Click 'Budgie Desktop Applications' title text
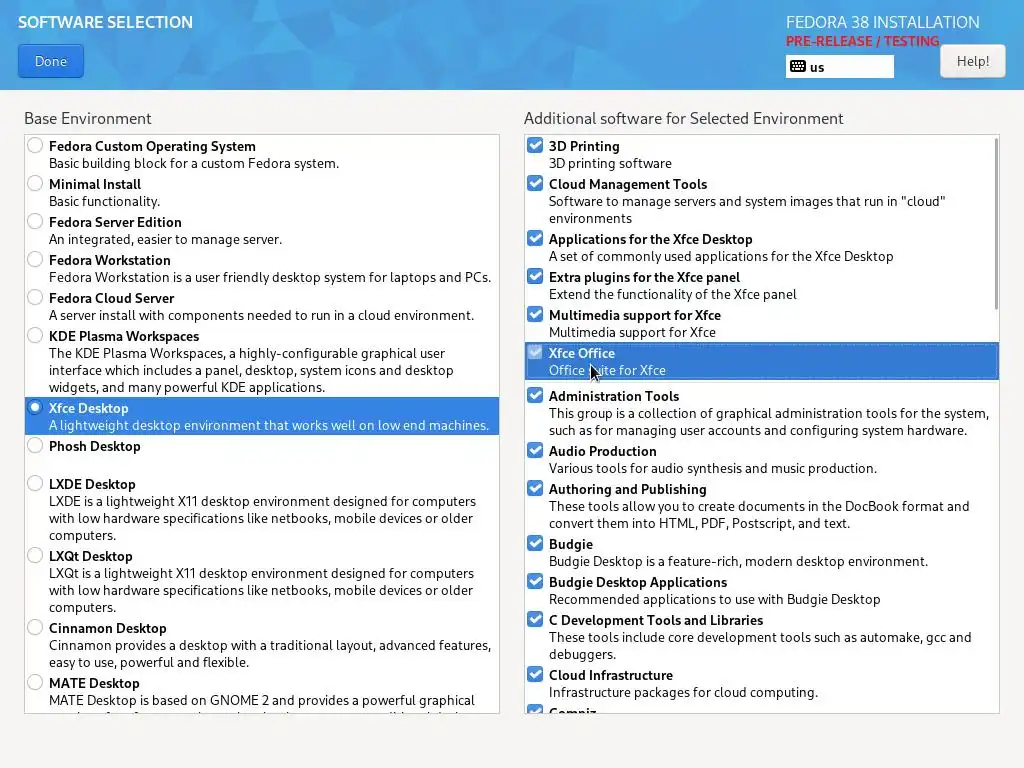The width and height of the screenshot is (1024, 768). 638,583
